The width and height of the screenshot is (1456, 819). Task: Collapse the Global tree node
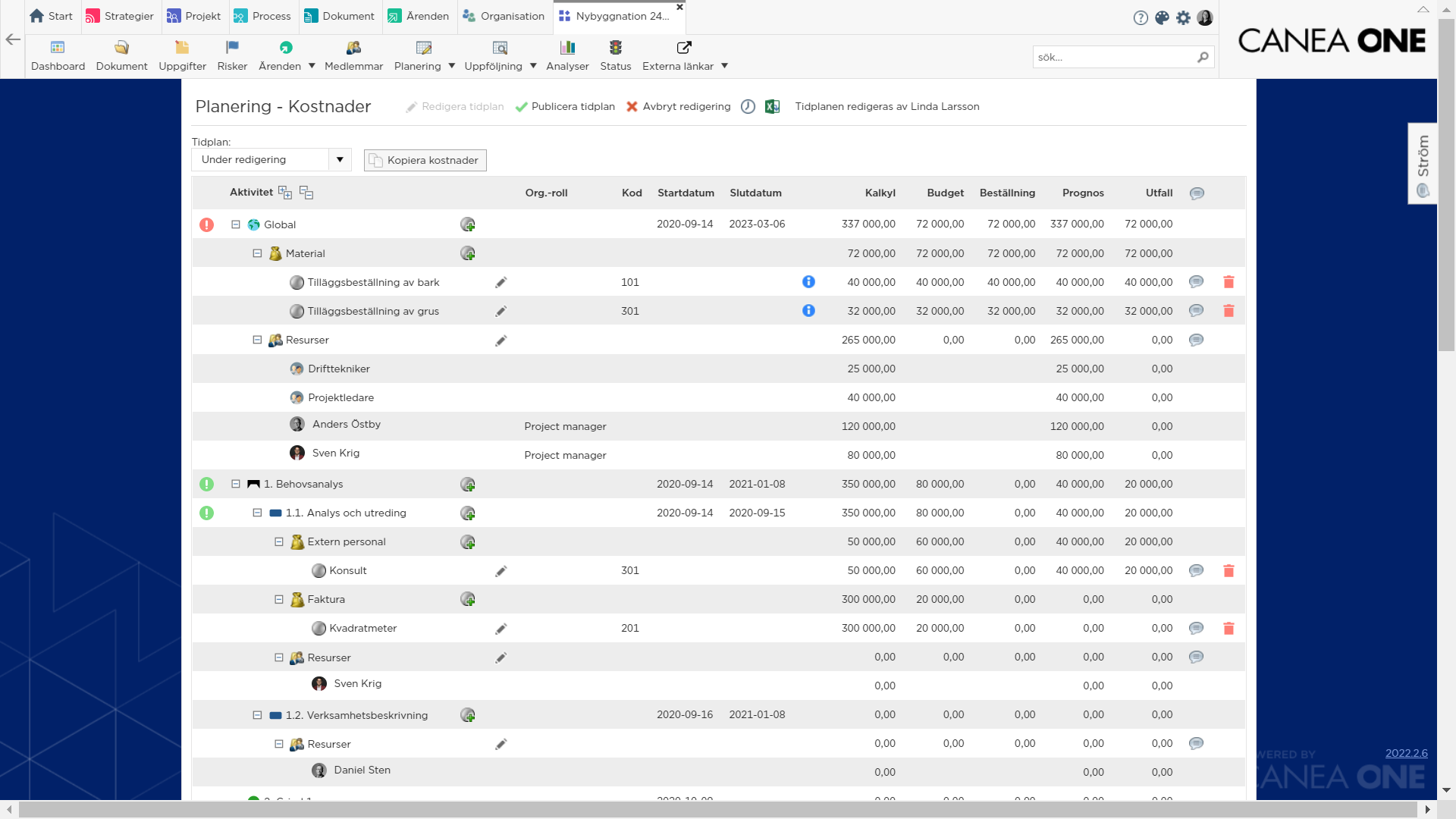coord(236,224)
